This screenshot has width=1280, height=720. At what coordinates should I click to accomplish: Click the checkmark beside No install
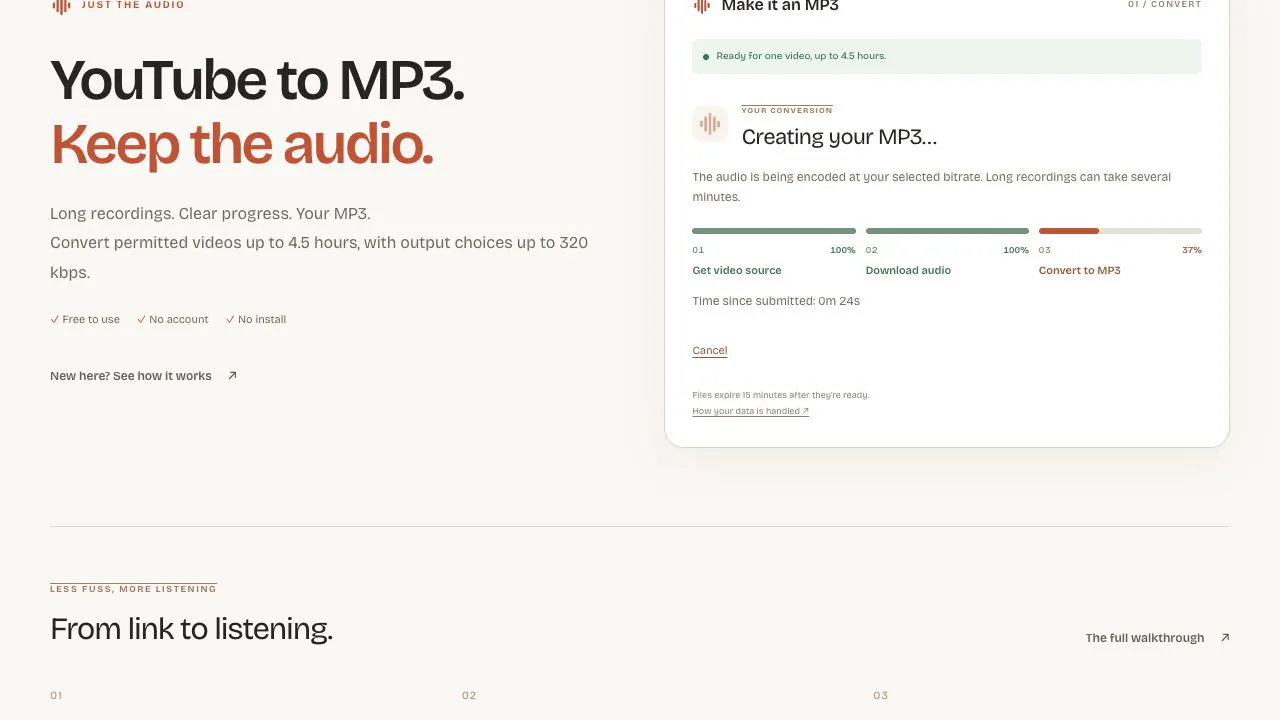[231, 320]
